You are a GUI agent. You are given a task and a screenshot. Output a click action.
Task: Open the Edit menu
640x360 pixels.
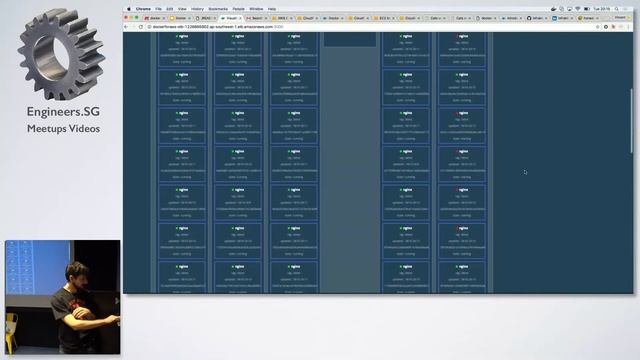[x=170, y=9]
